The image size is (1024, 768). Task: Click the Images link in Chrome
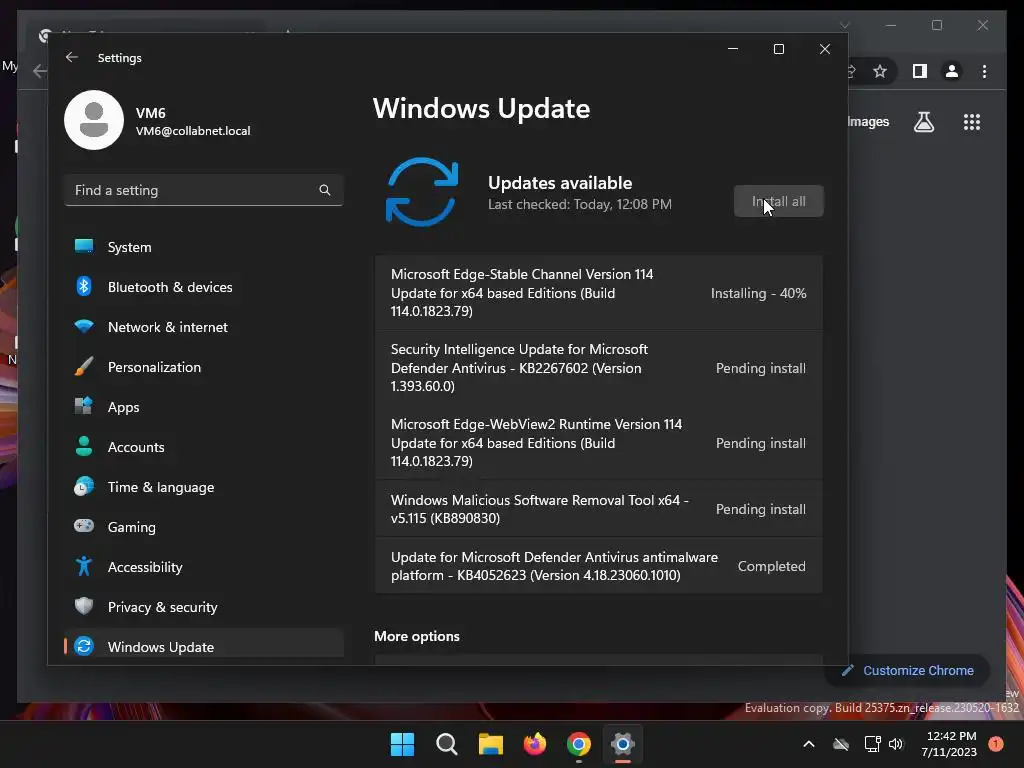tap(869, 121)
